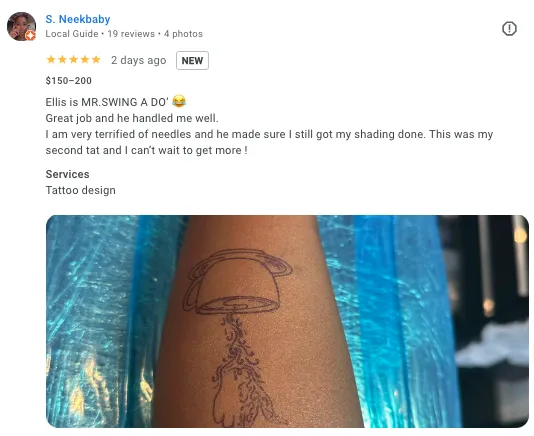This screenshot has width=534, height=436.
Task: Click the third star in the rating
Action: tap(74, 60)
